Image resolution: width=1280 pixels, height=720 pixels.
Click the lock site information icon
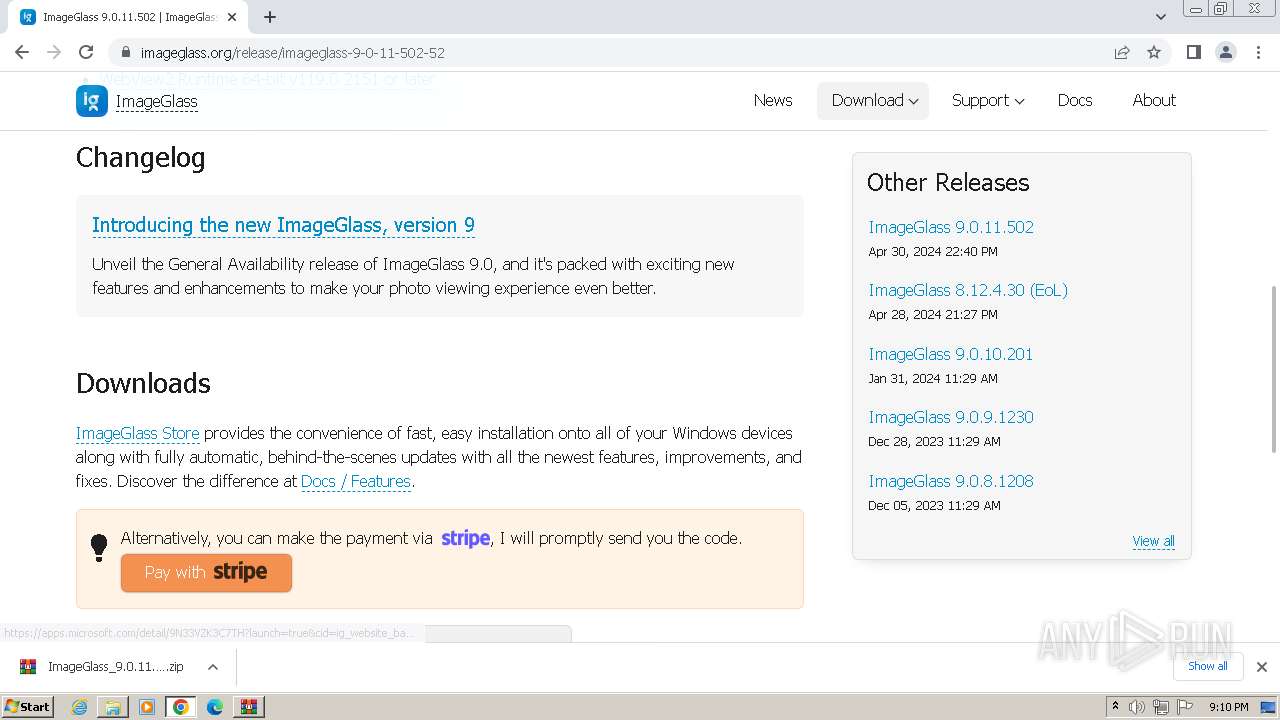click(126, 52)
